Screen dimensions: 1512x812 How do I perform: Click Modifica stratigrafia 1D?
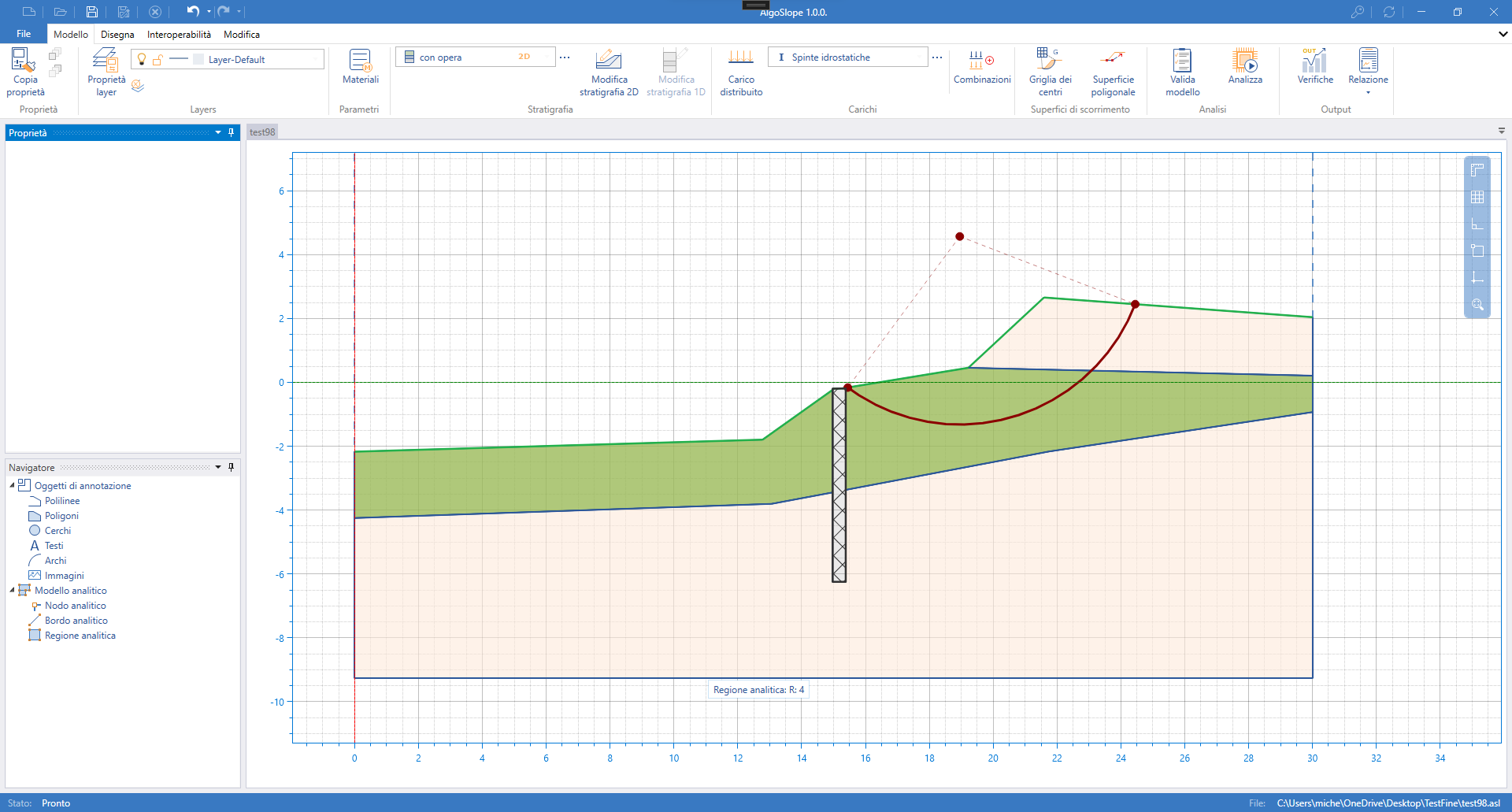tap(676, 72)
